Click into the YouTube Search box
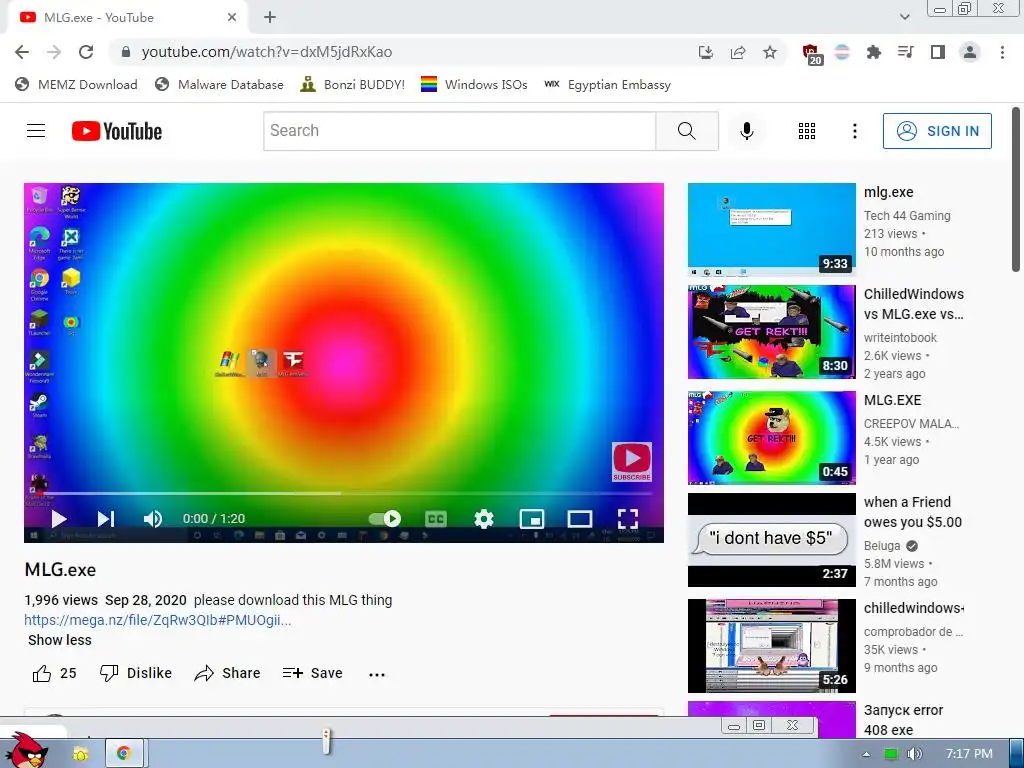Image resolution: width=1024 pixels, height=768 pixels. click(x=459, y=131)
